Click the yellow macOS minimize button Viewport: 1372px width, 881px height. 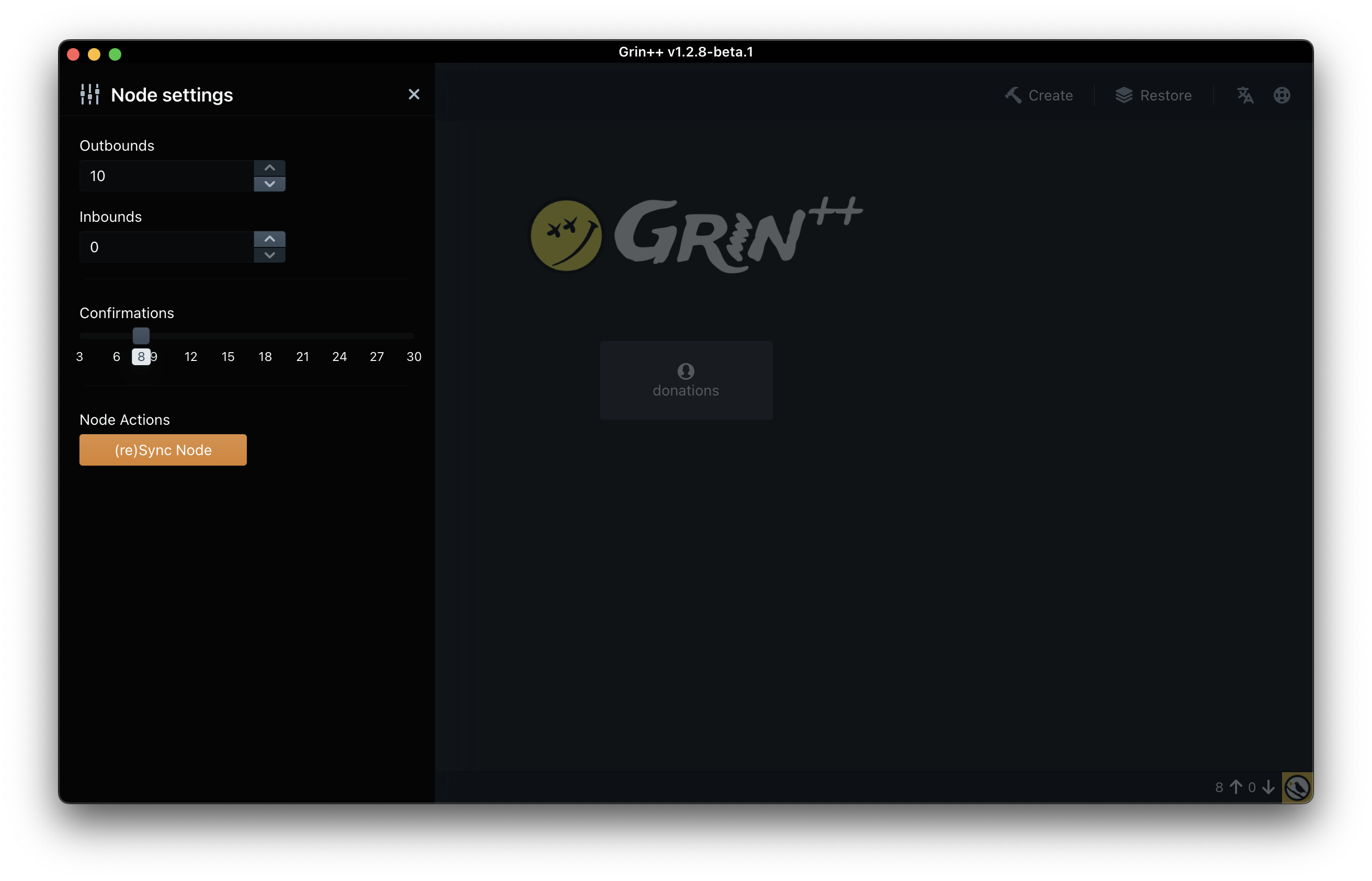point(94,54)
